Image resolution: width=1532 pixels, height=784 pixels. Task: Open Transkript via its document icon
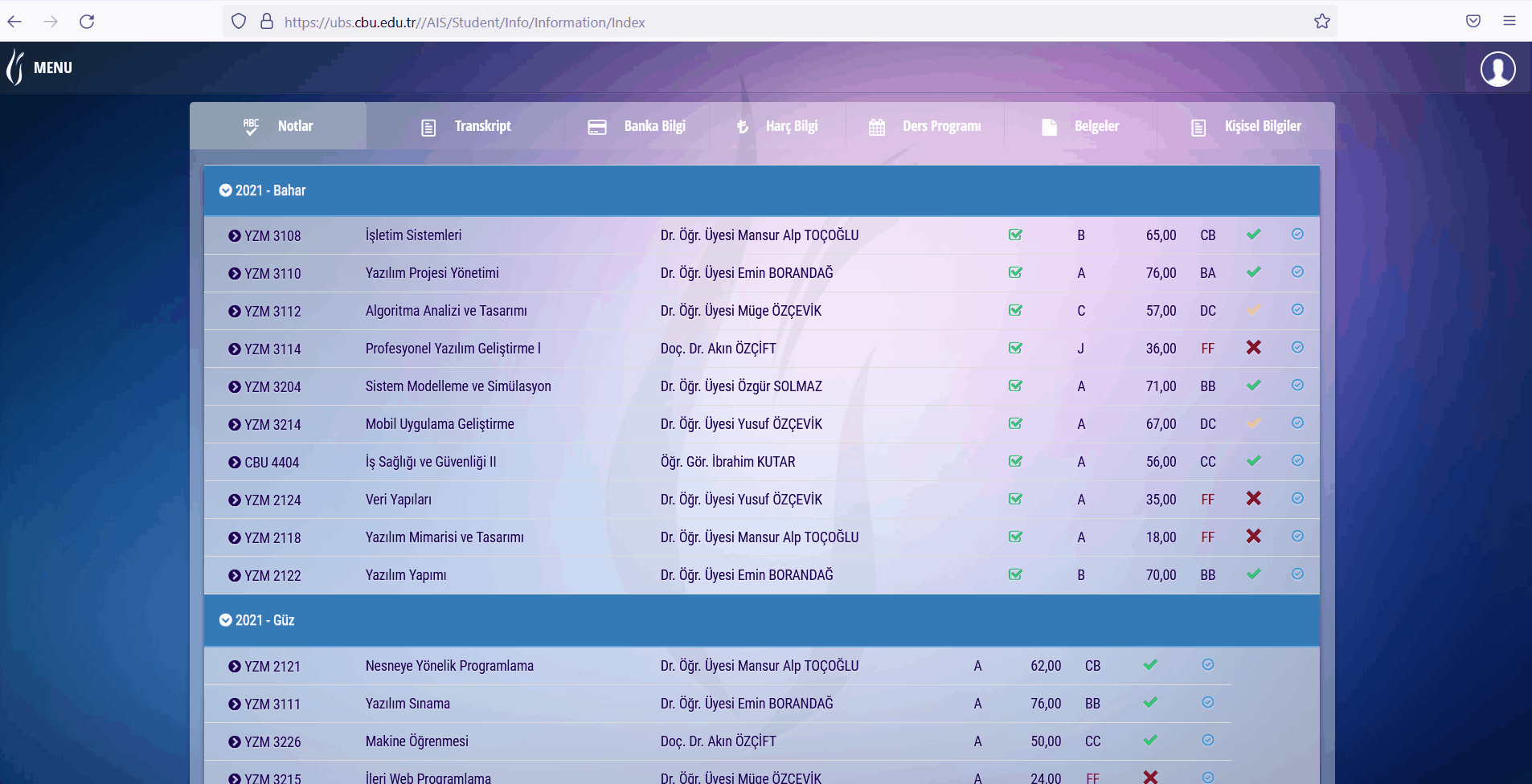[x=428, y=126]
